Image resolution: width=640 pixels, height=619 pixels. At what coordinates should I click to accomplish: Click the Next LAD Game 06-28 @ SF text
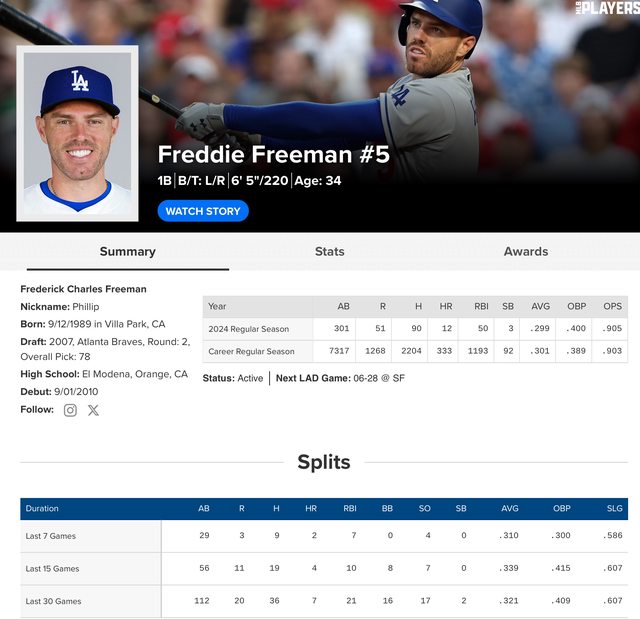coord(340,378)
